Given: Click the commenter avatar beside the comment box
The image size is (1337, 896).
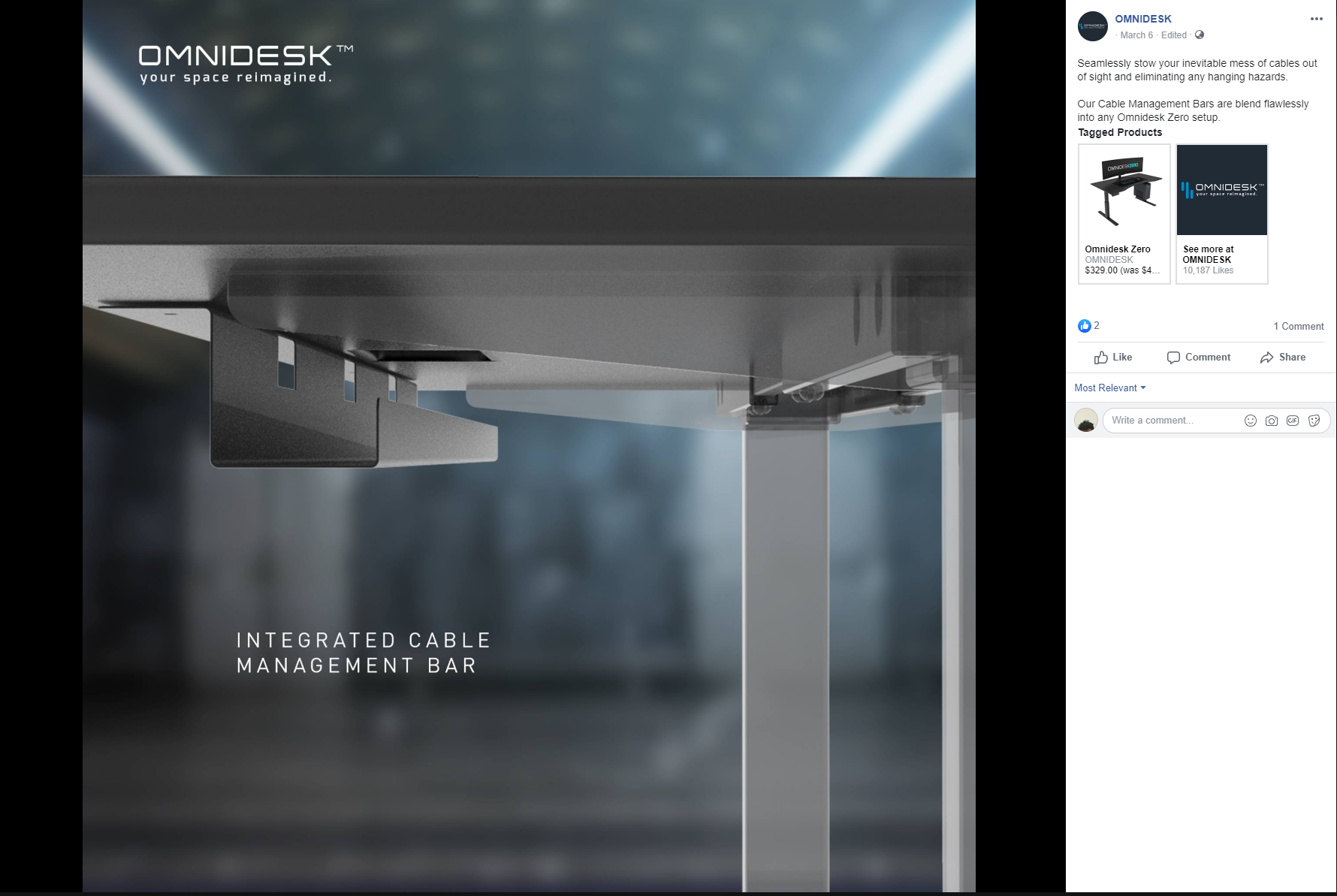Looking at the screenshot, I should (x=1086, y=421).
